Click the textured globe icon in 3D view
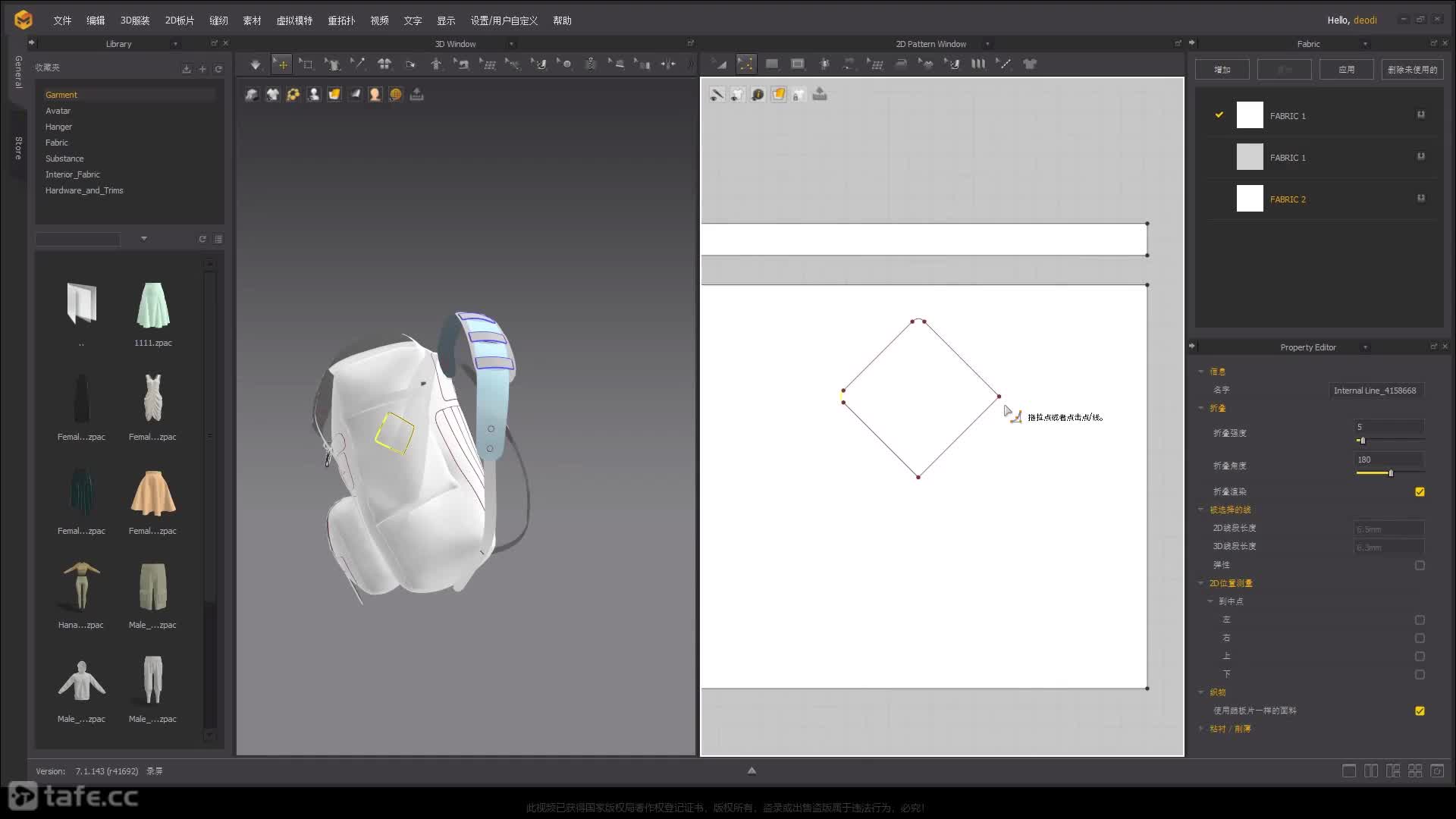1456x819 pixels. (395, 95)
